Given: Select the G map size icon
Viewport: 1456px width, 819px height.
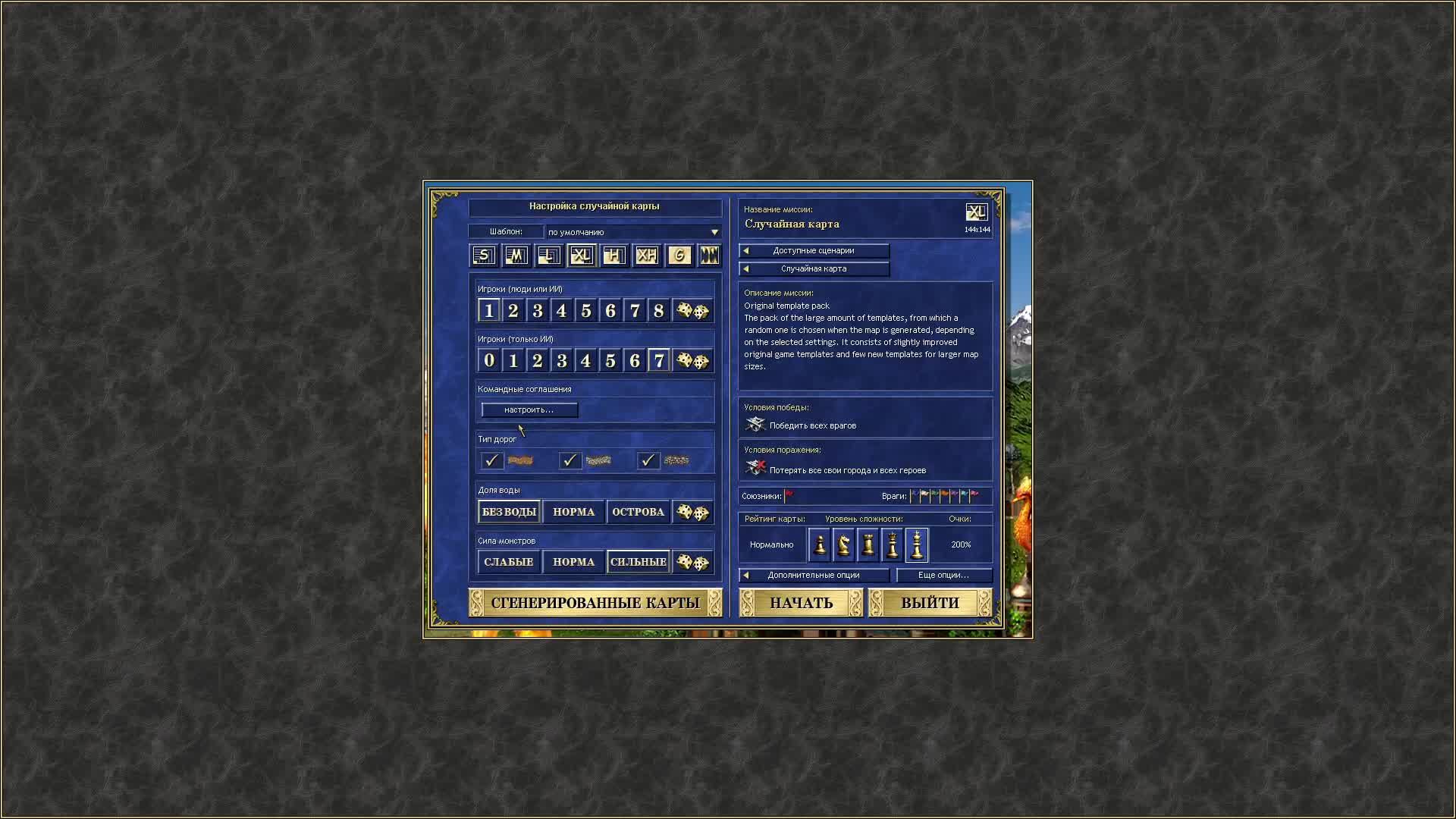Looking at the screenshot, I should click(x=679, y=256).
